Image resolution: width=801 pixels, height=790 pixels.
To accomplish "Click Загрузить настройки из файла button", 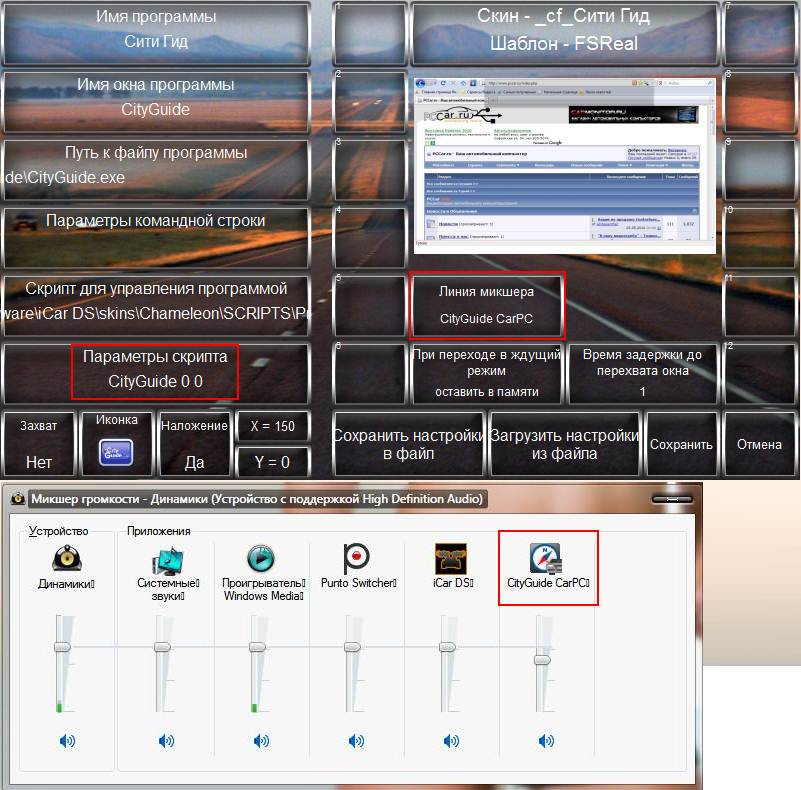I will pyautogui.click(x=564, y=444).
